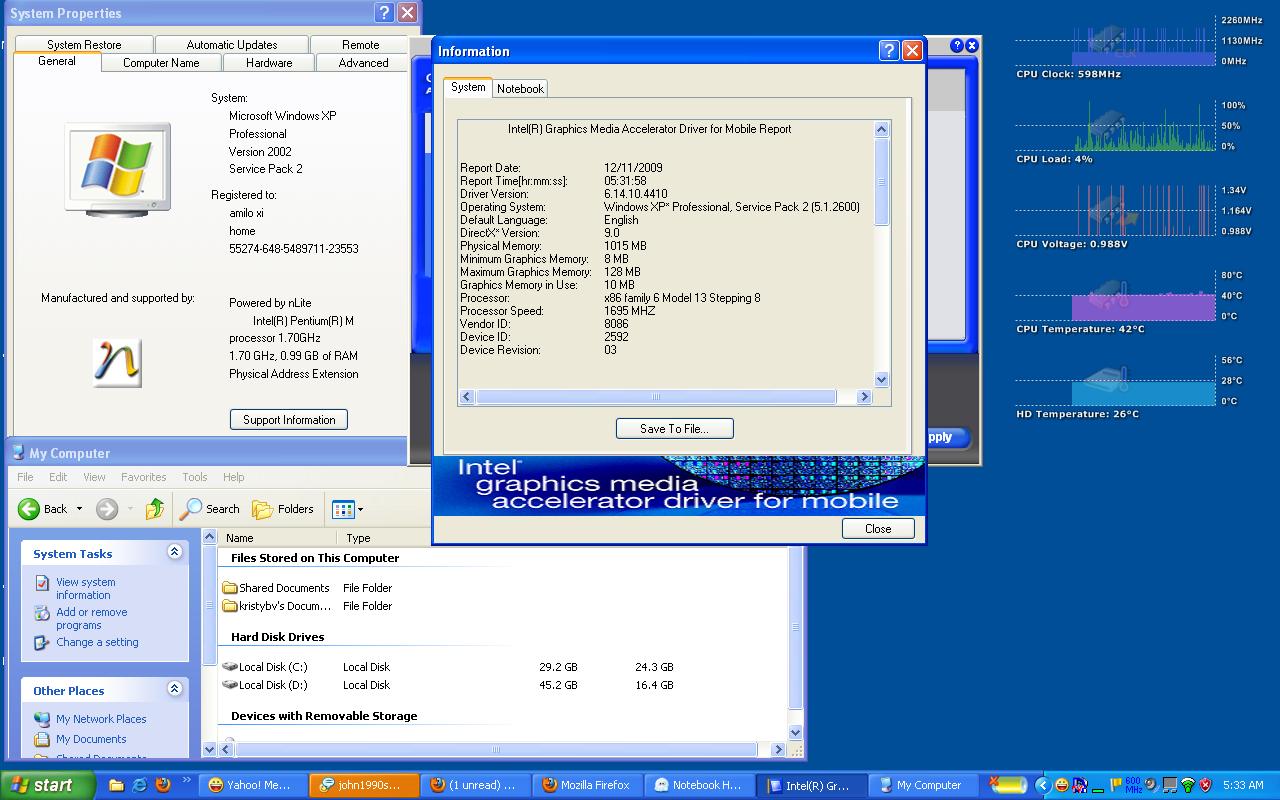Click the wireless network tray icon
Screen dimensions: 1280x800
pos(1187,785)
